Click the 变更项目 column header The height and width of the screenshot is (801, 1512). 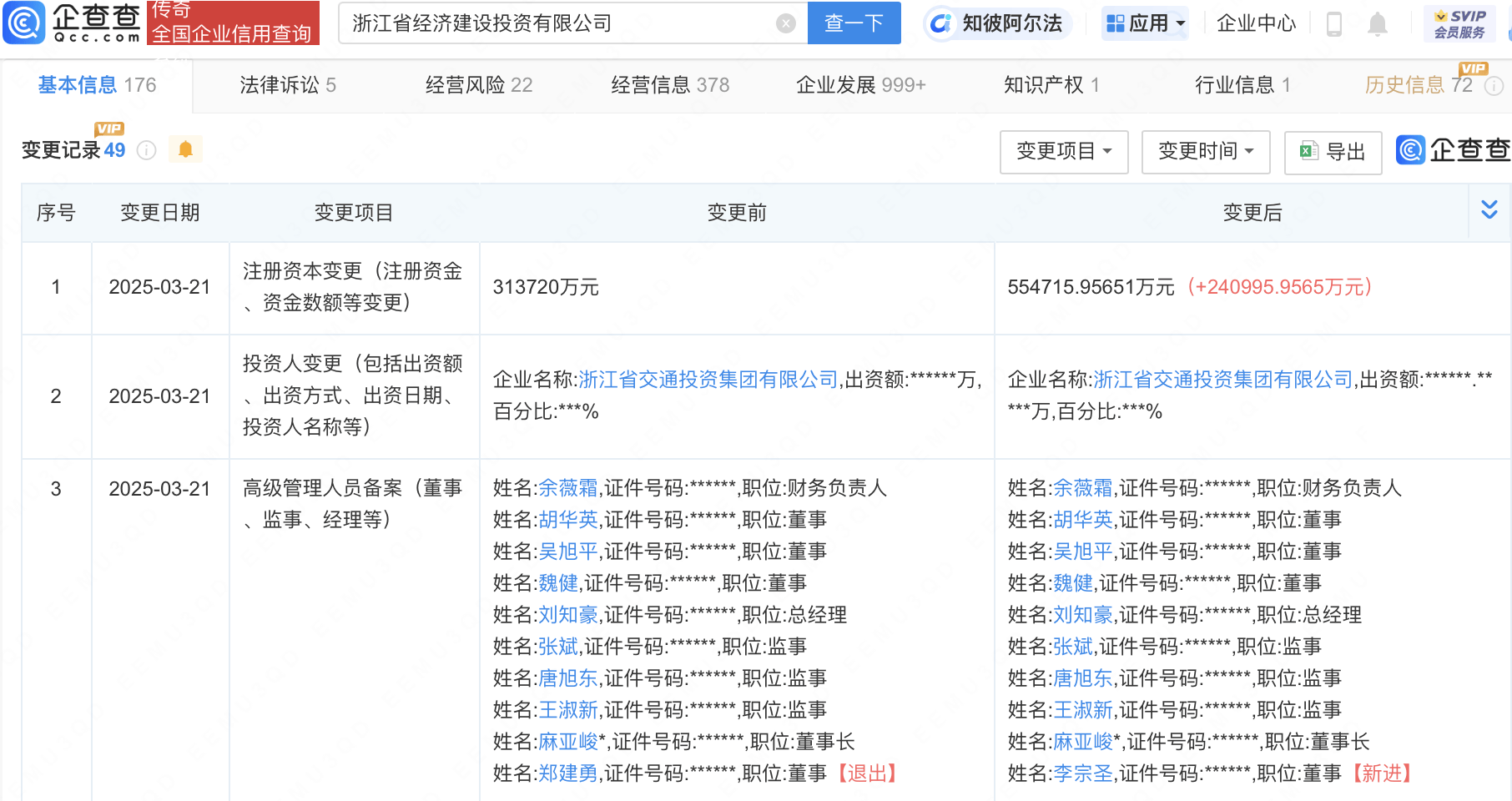[354, 213]
